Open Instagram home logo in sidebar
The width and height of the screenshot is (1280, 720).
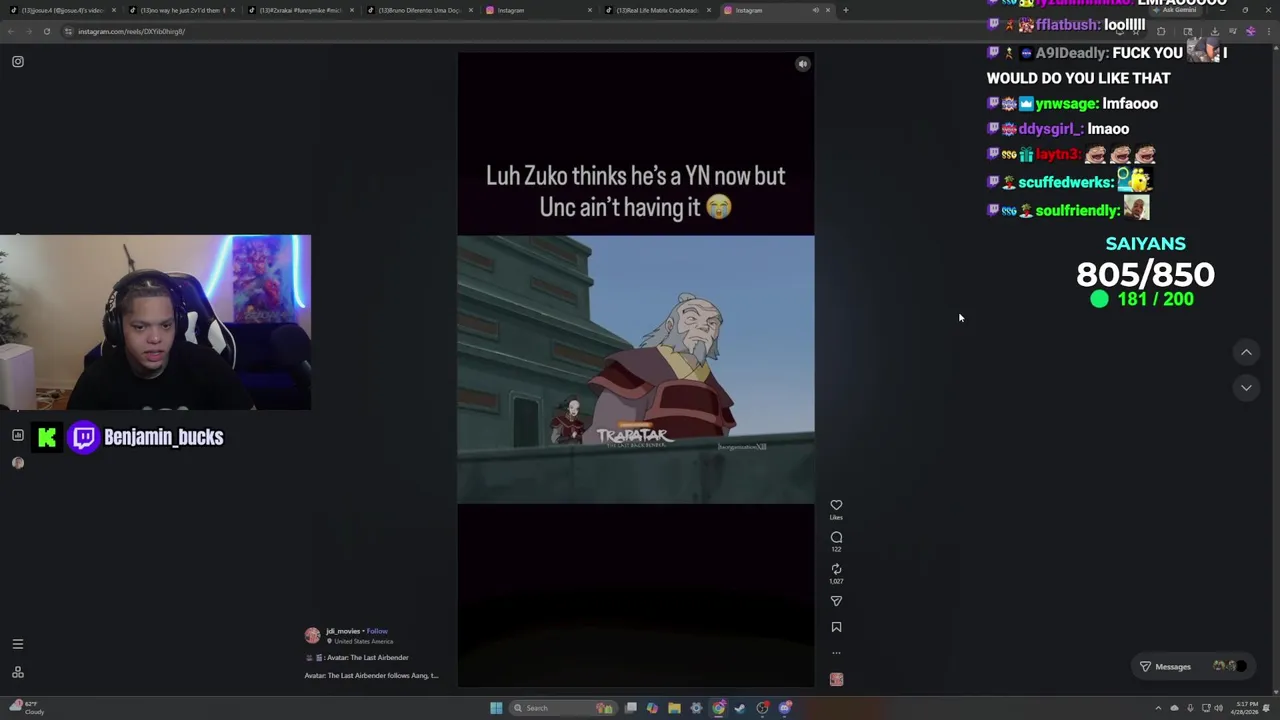[x=18, y=62]
